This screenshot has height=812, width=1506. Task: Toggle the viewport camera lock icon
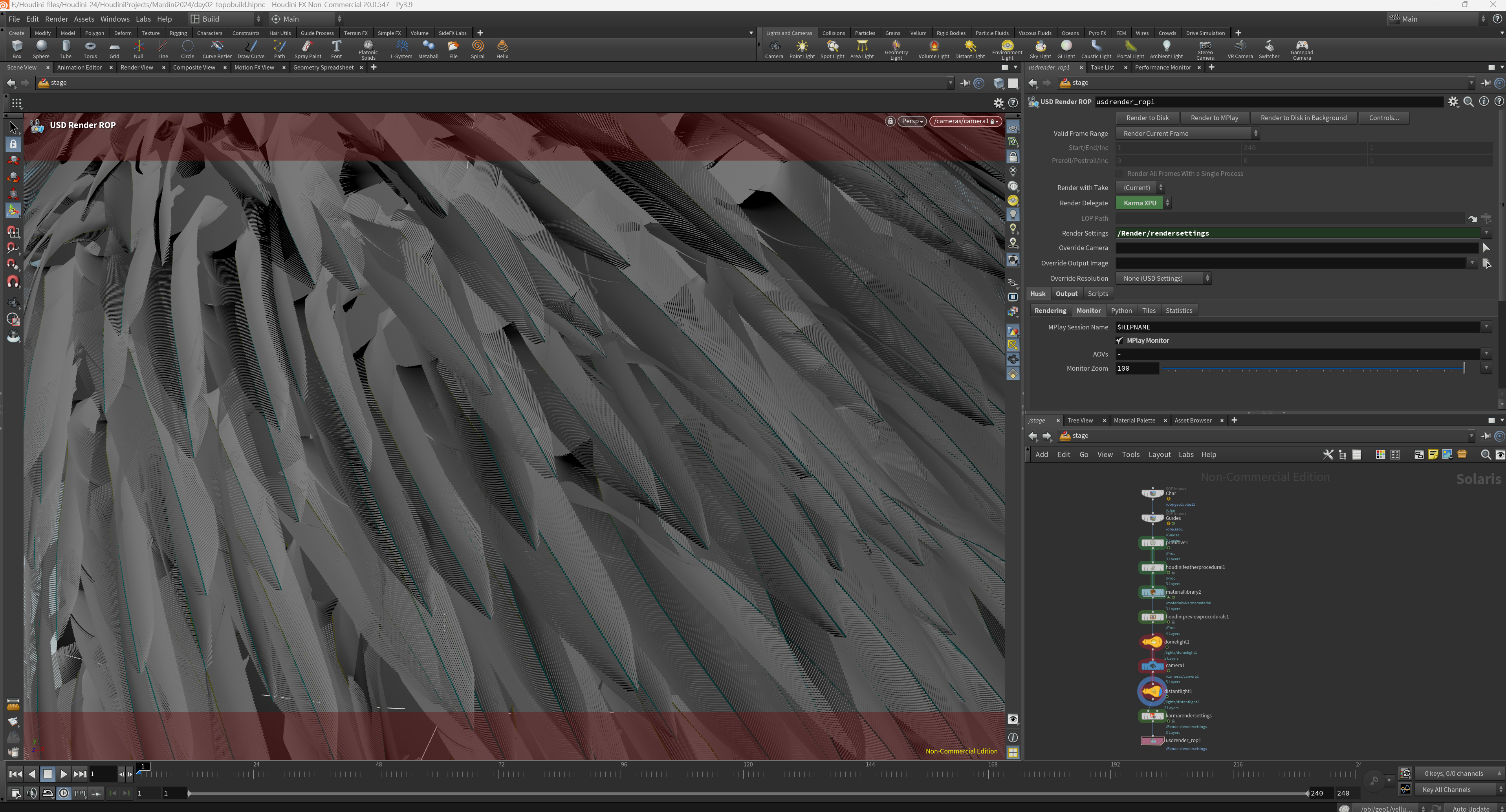point(890,121)
